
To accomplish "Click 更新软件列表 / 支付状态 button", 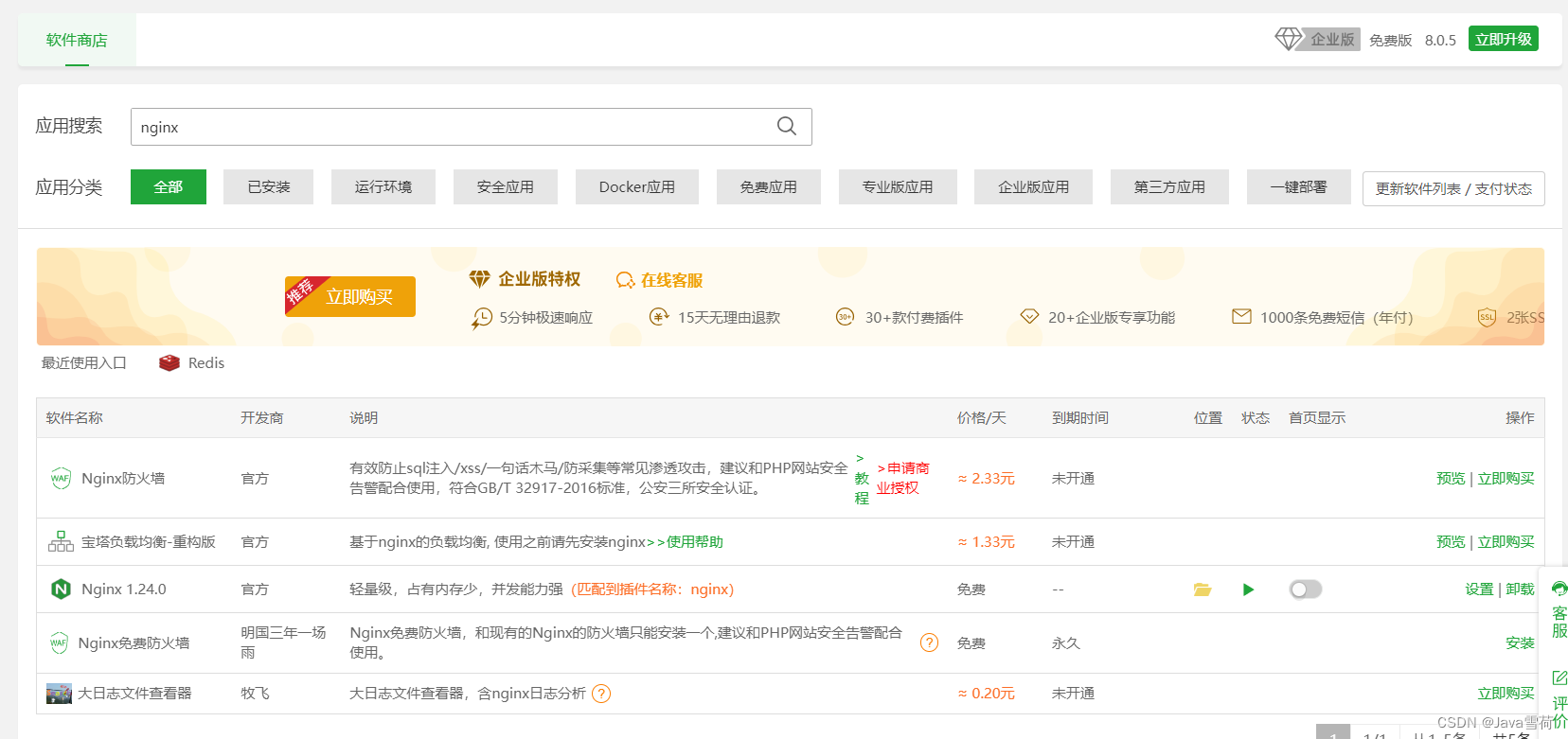I will pyautogui.click(x=1453, y=188).
